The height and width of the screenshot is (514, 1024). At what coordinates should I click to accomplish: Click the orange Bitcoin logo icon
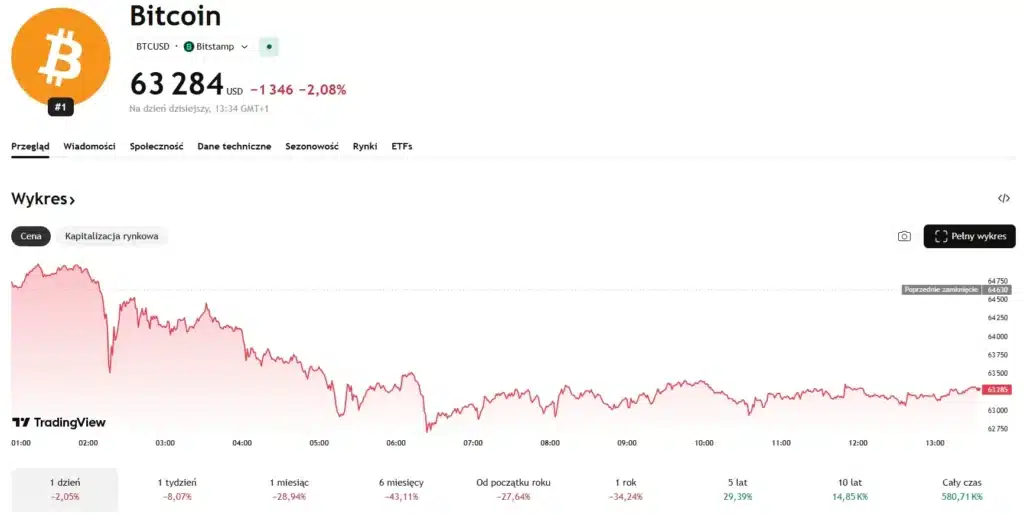60,55
